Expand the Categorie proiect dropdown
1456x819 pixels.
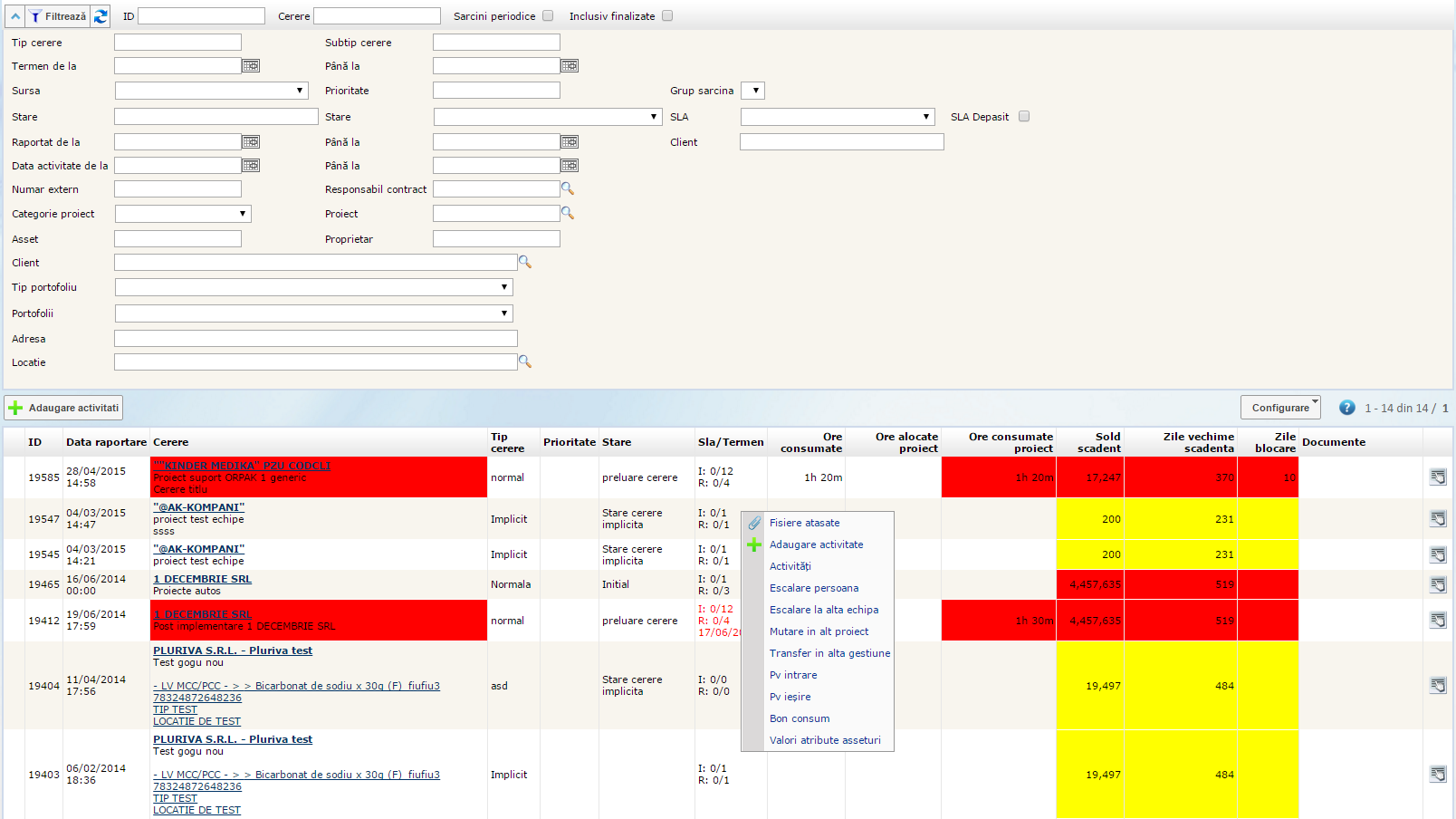[183, 214]
